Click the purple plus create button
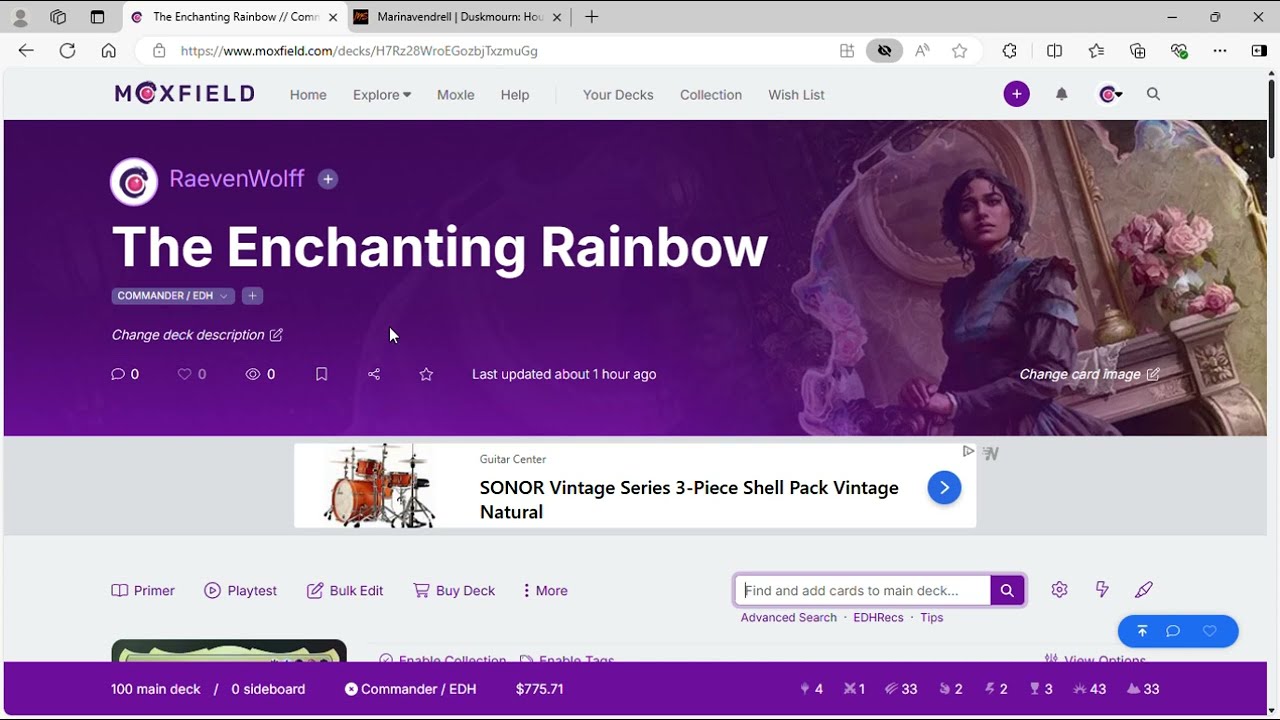1280x720 pixels. click(x=1017, y=94)
